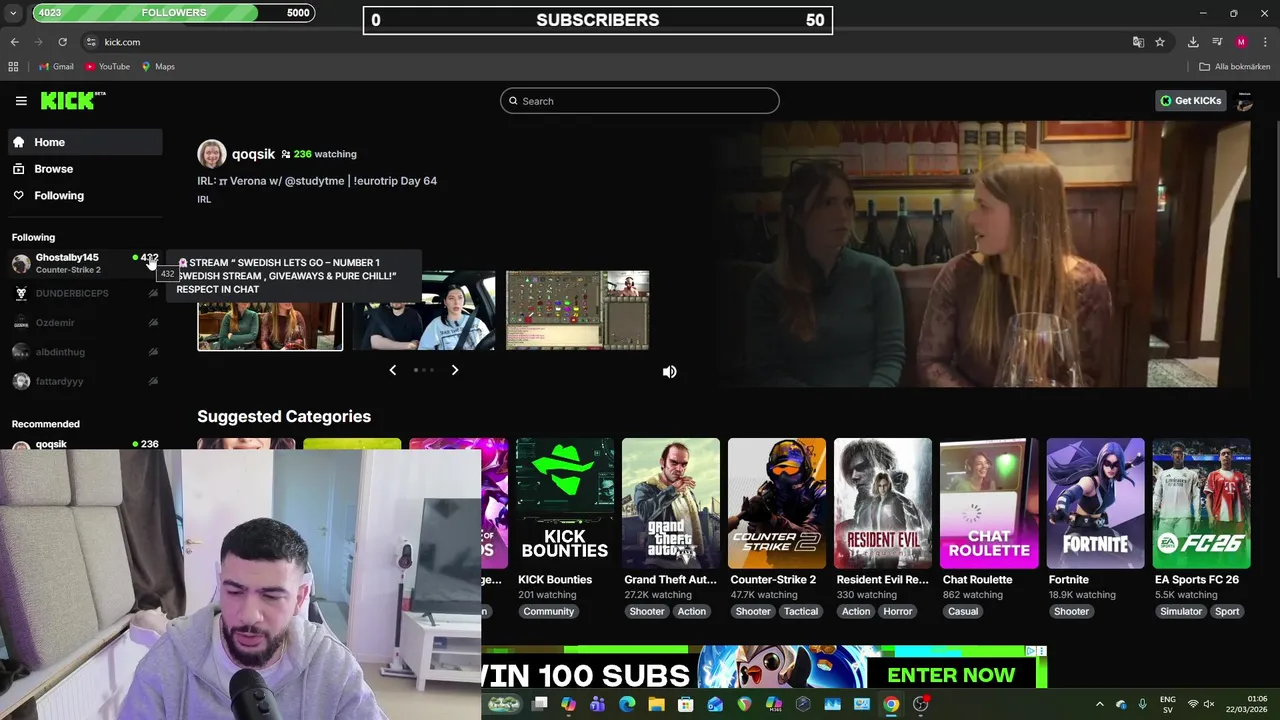Click the Simulator tag under EA Sports FC
This screenshot has width=1280, height=720.
pos(1181,611)
